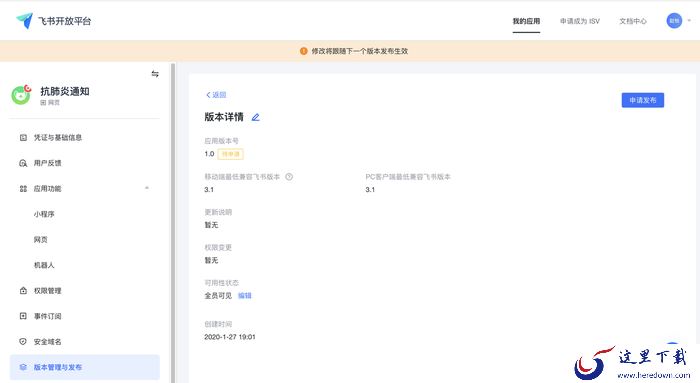Viewport: 700px width, 383px height.
Task: Select 小程序 submenu item
Action: pyautogui.click(x=44, y=214)
